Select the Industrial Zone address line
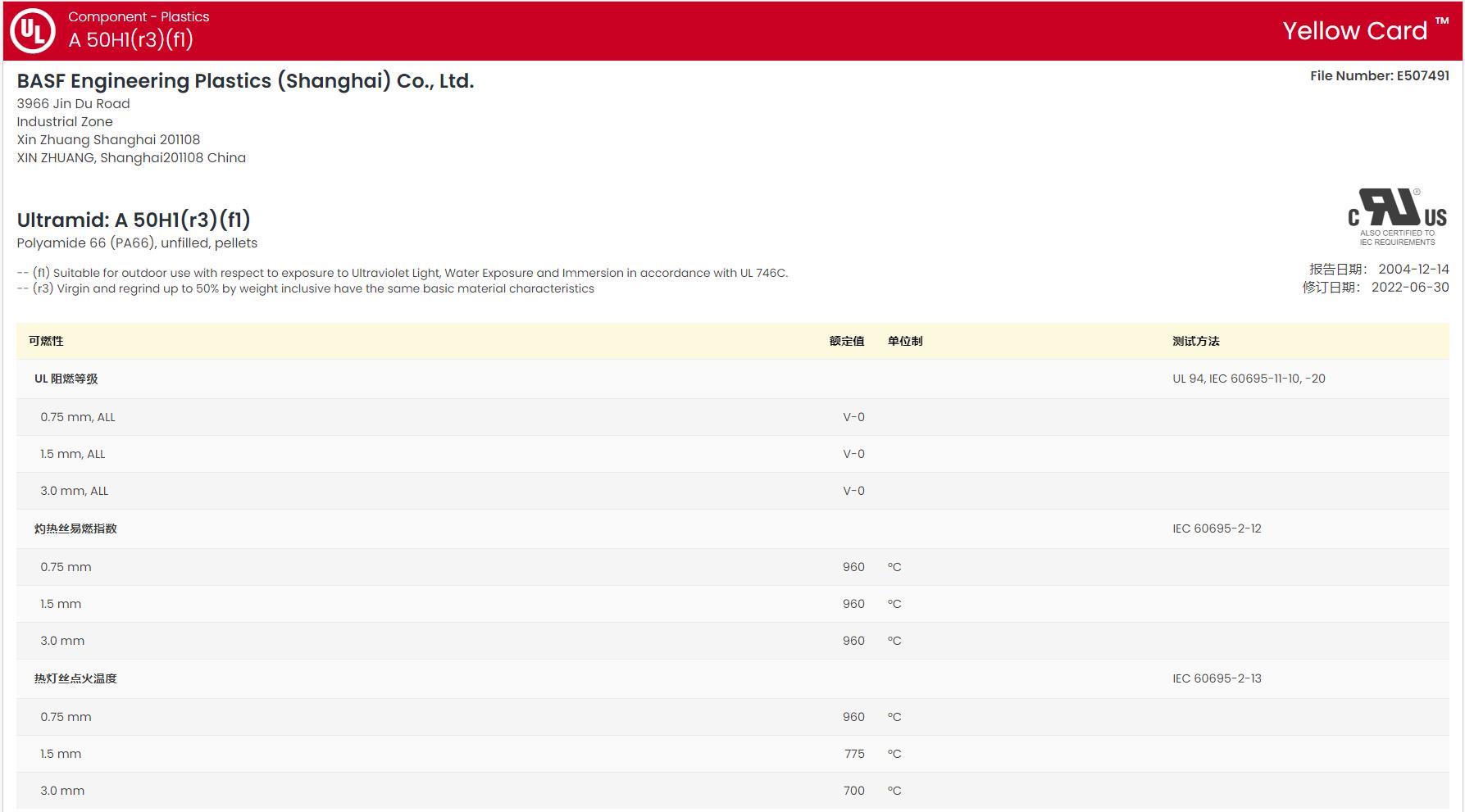The image size is (1465, 812). pos(65,122)
